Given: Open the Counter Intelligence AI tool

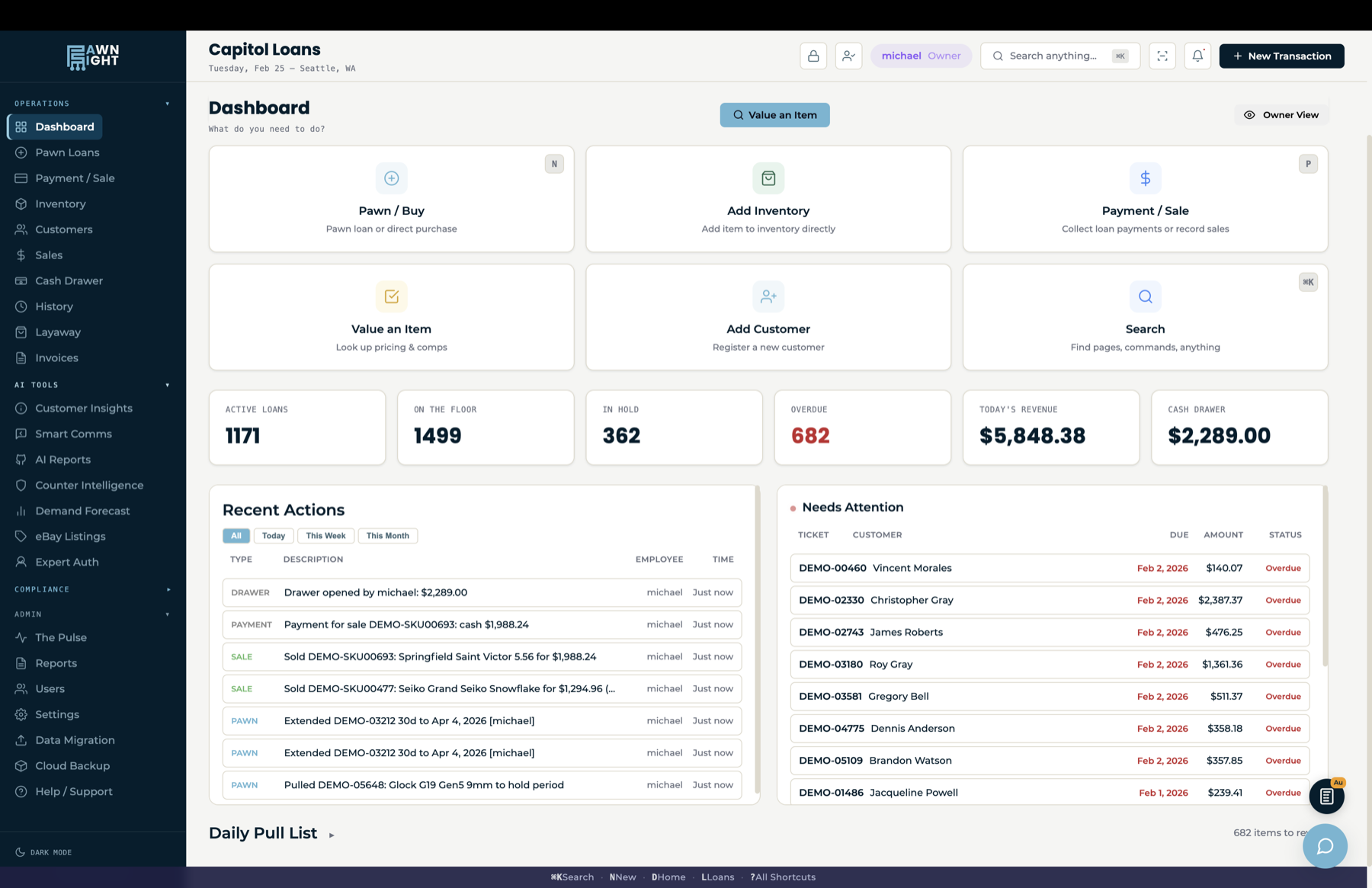Looking at the screenshot, I should pyautogui.click(x=89, y=485).
